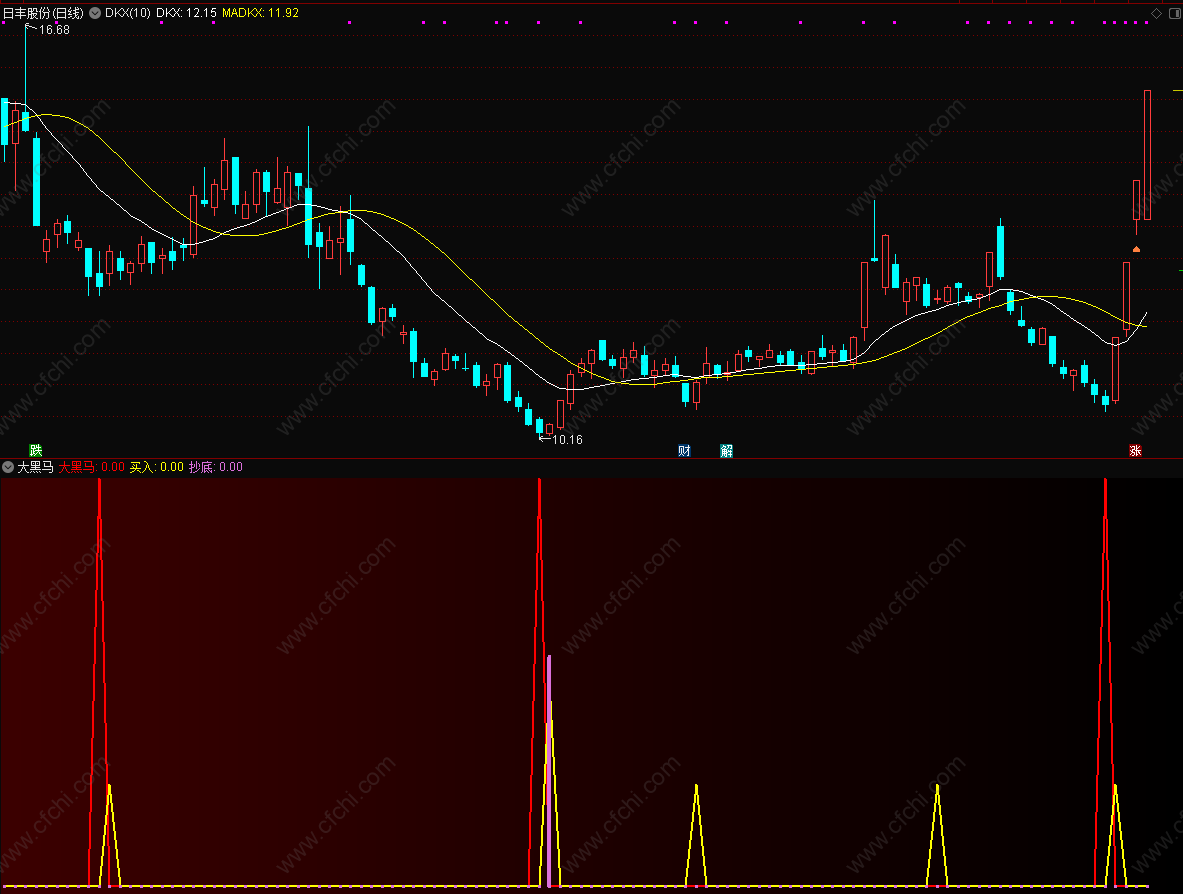Click the yellow MADKX: 11.92 value
1183x894 pixels.
pos(260,13)
